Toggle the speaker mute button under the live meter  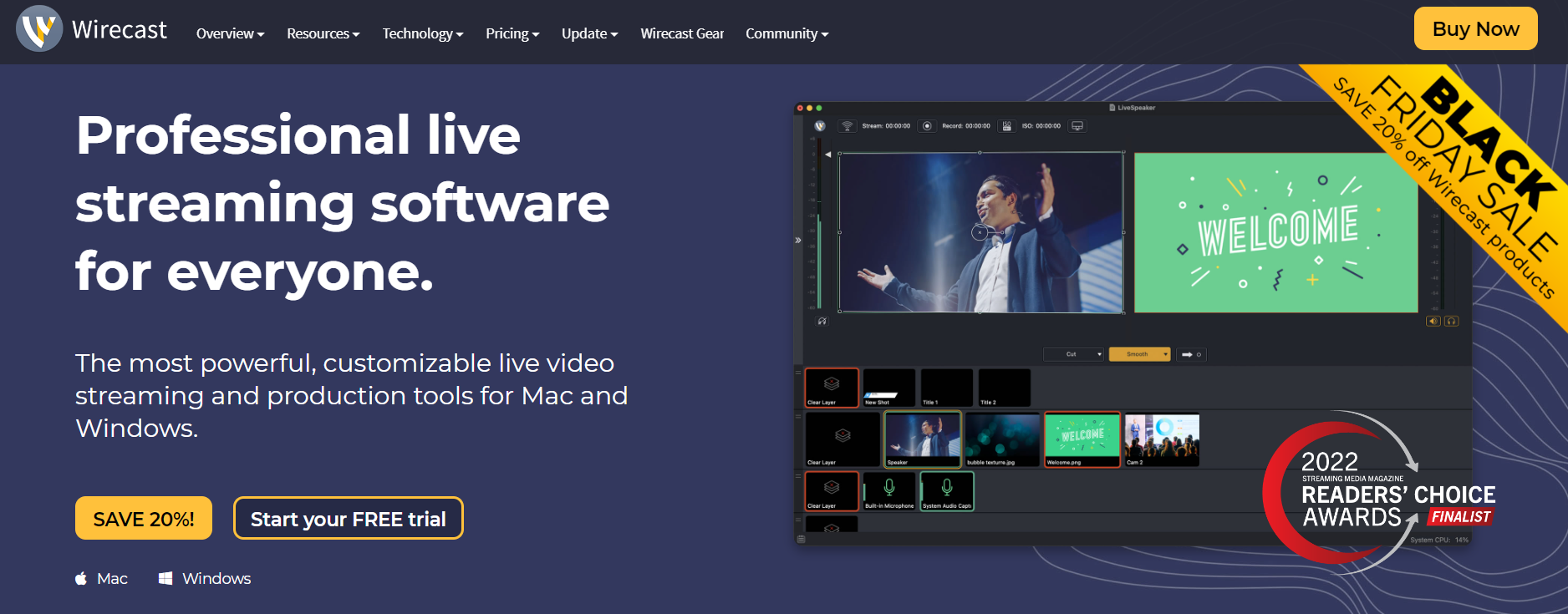[x=1433, y=321]
